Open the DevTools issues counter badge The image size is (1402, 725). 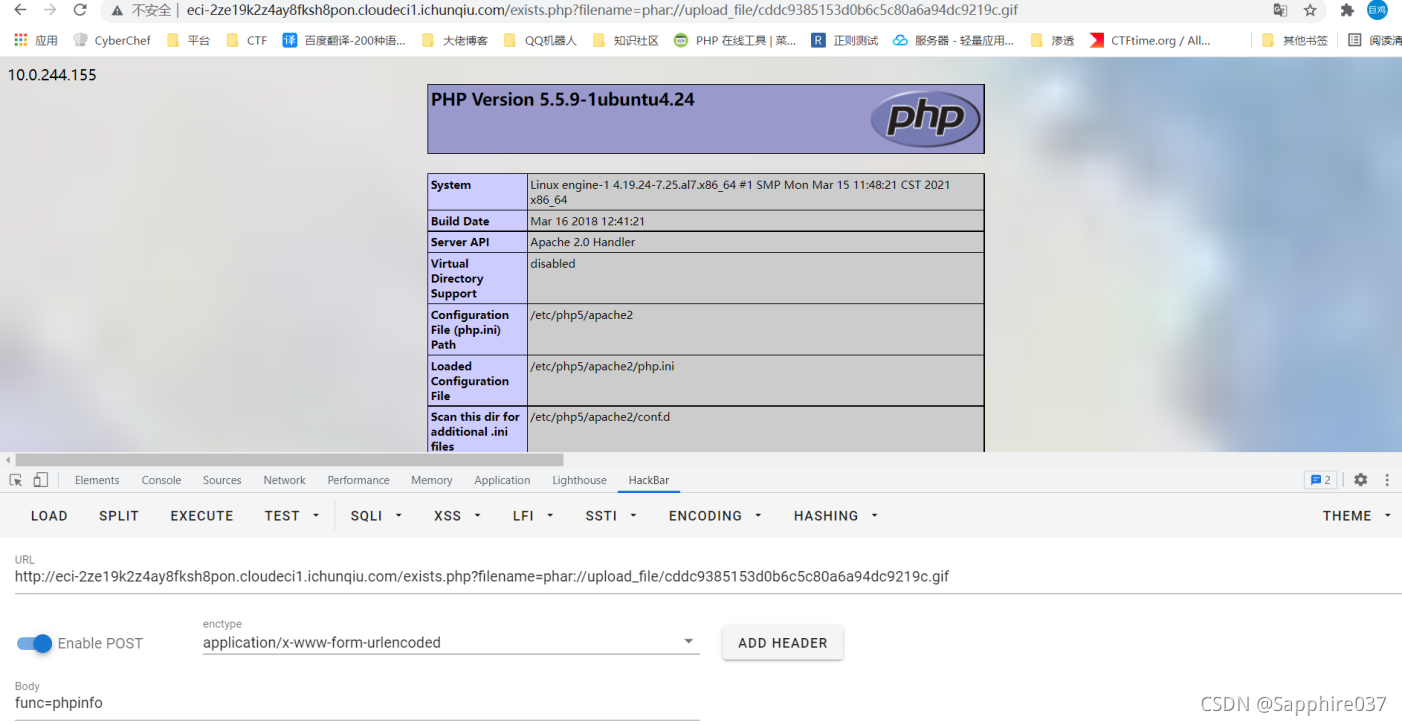pos(1320,480)
